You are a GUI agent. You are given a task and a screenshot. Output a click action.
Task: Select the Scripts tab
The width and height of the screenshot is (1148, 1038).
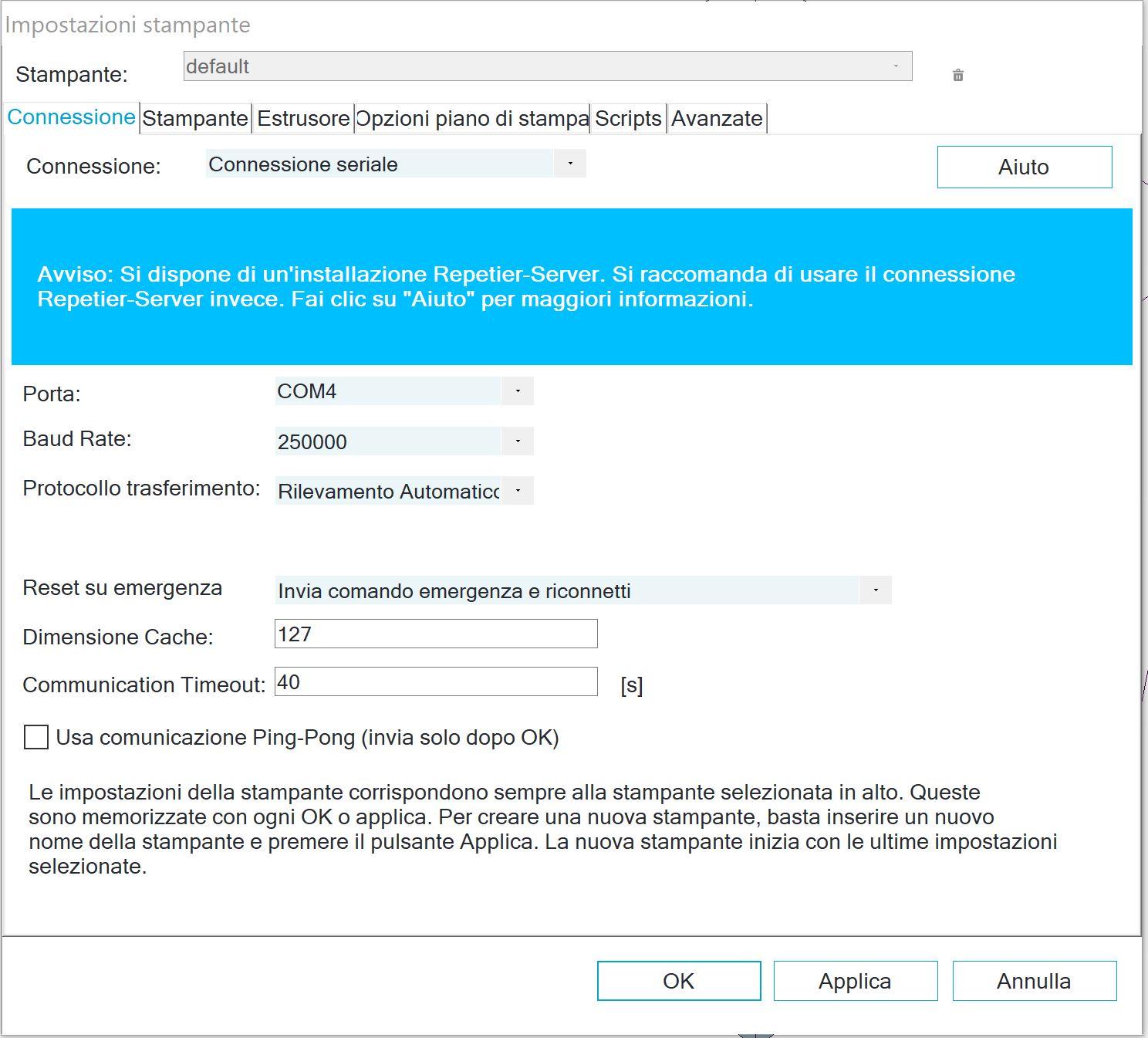[x=628, y=118]
